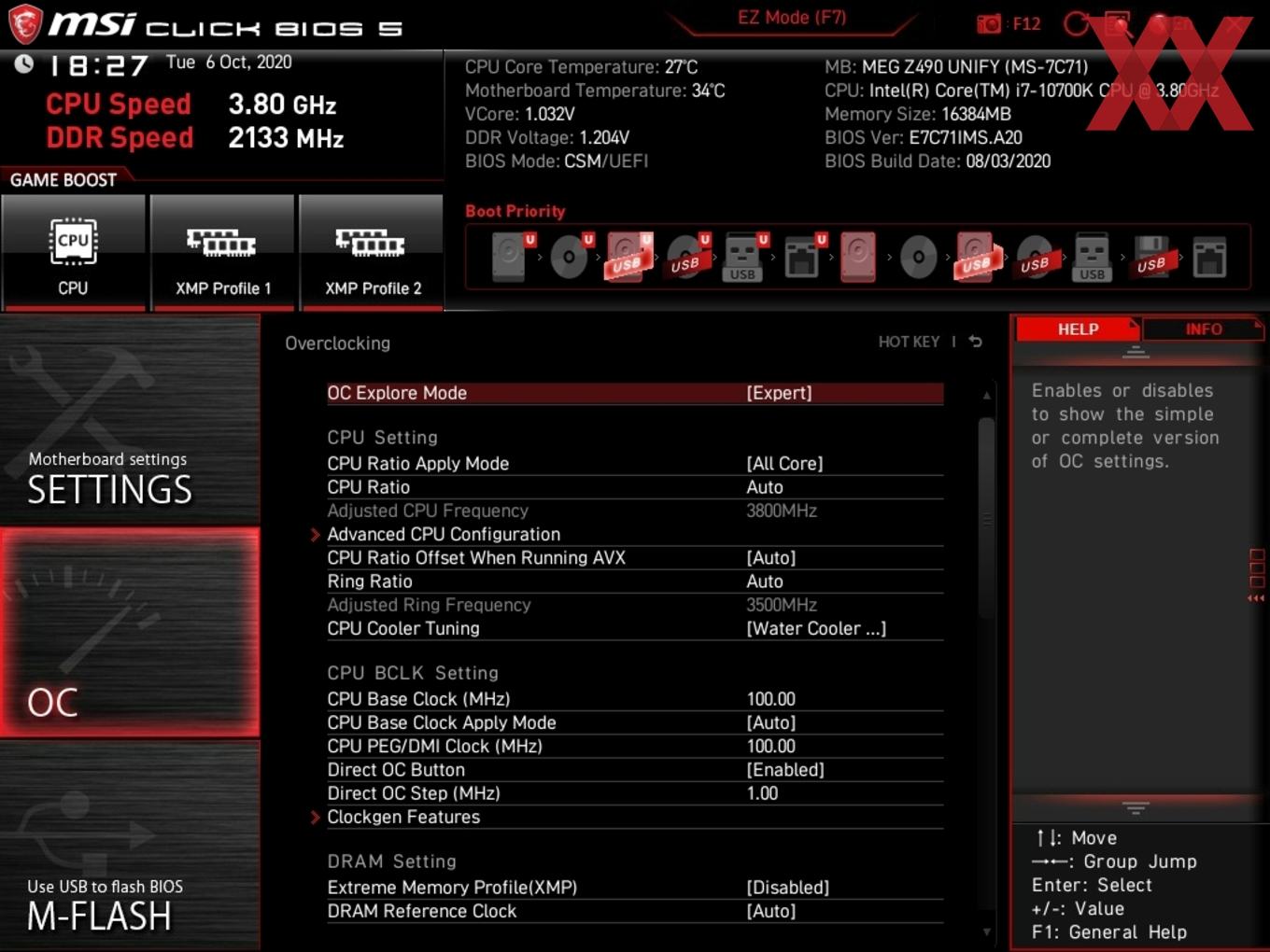1270x952 pixels.
Task: Toggle Extreme Memory Profile(XMP) [Disabled] value
Action: click(787, 888)
